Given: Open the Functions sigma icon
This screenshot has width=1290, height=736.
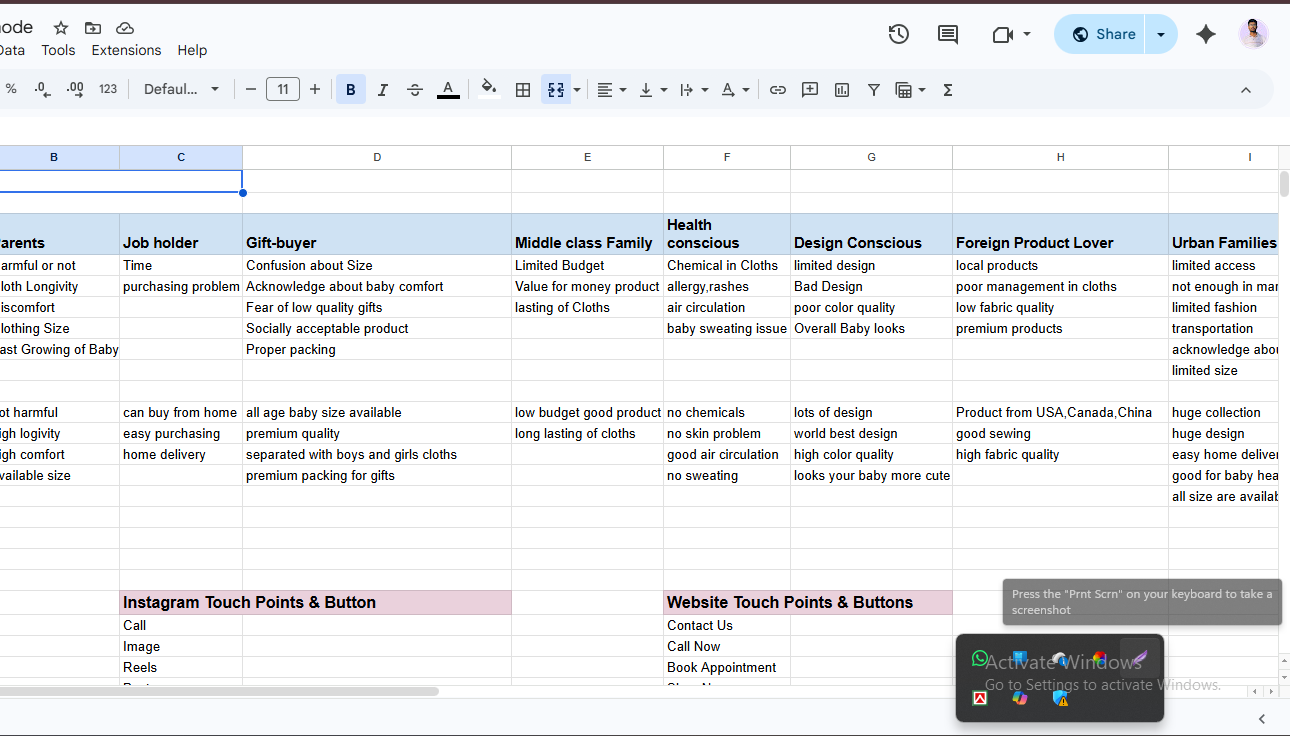Looking at the screenshot, I should pos(947,90).
